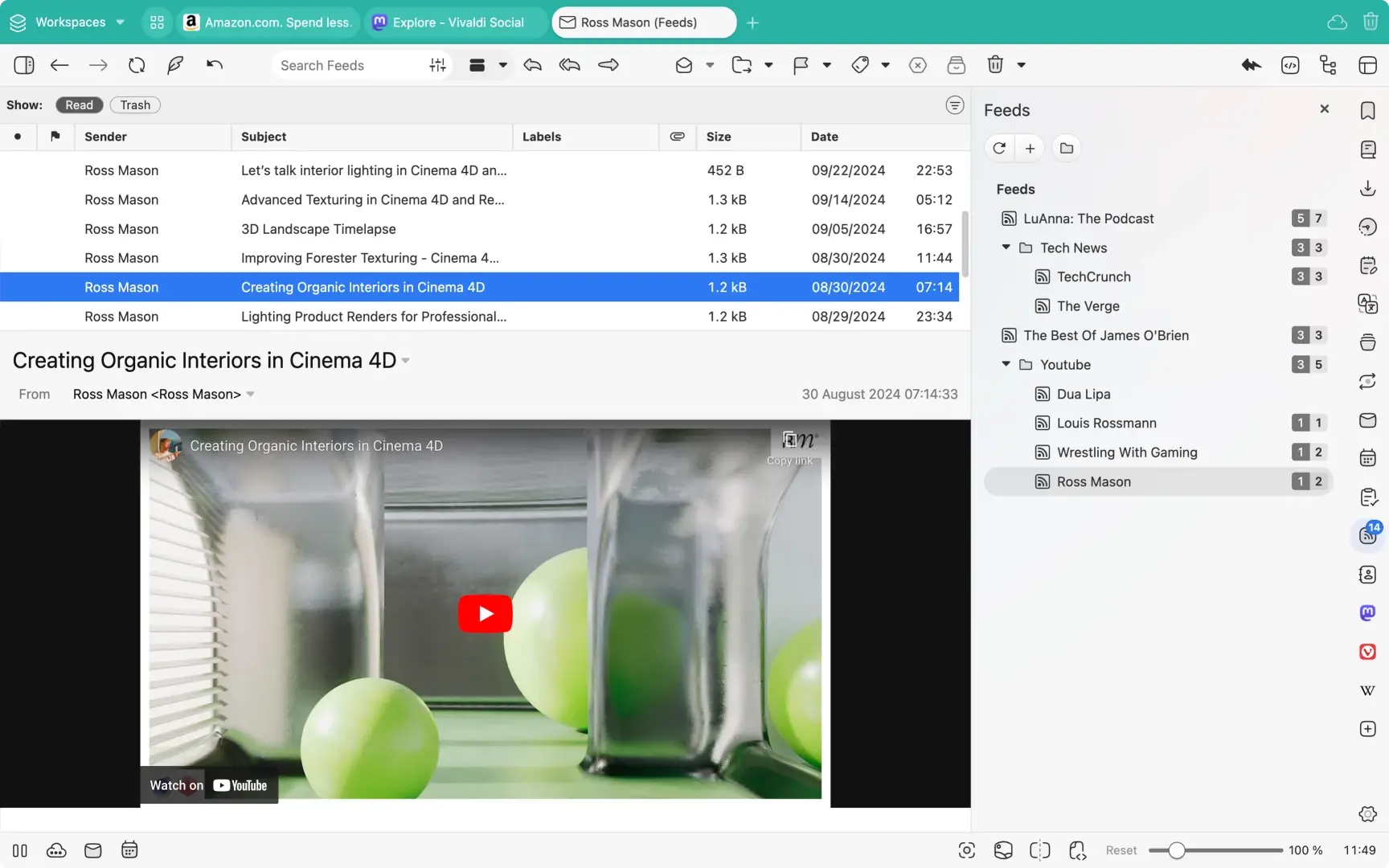
Task: Open the Downloads panel
Action: 1366,187
